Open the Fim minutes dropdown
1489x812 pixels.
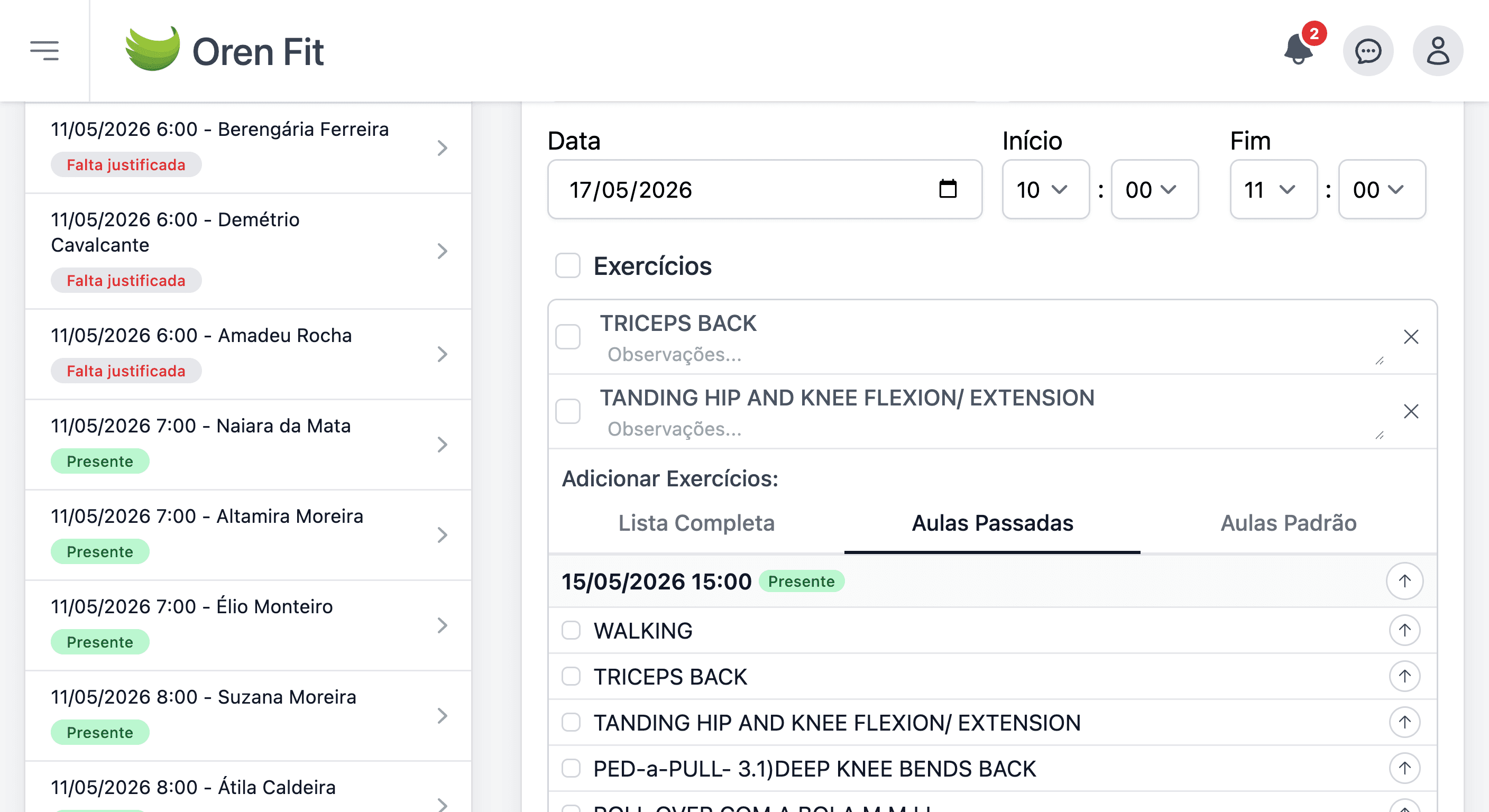point(1382,189)
